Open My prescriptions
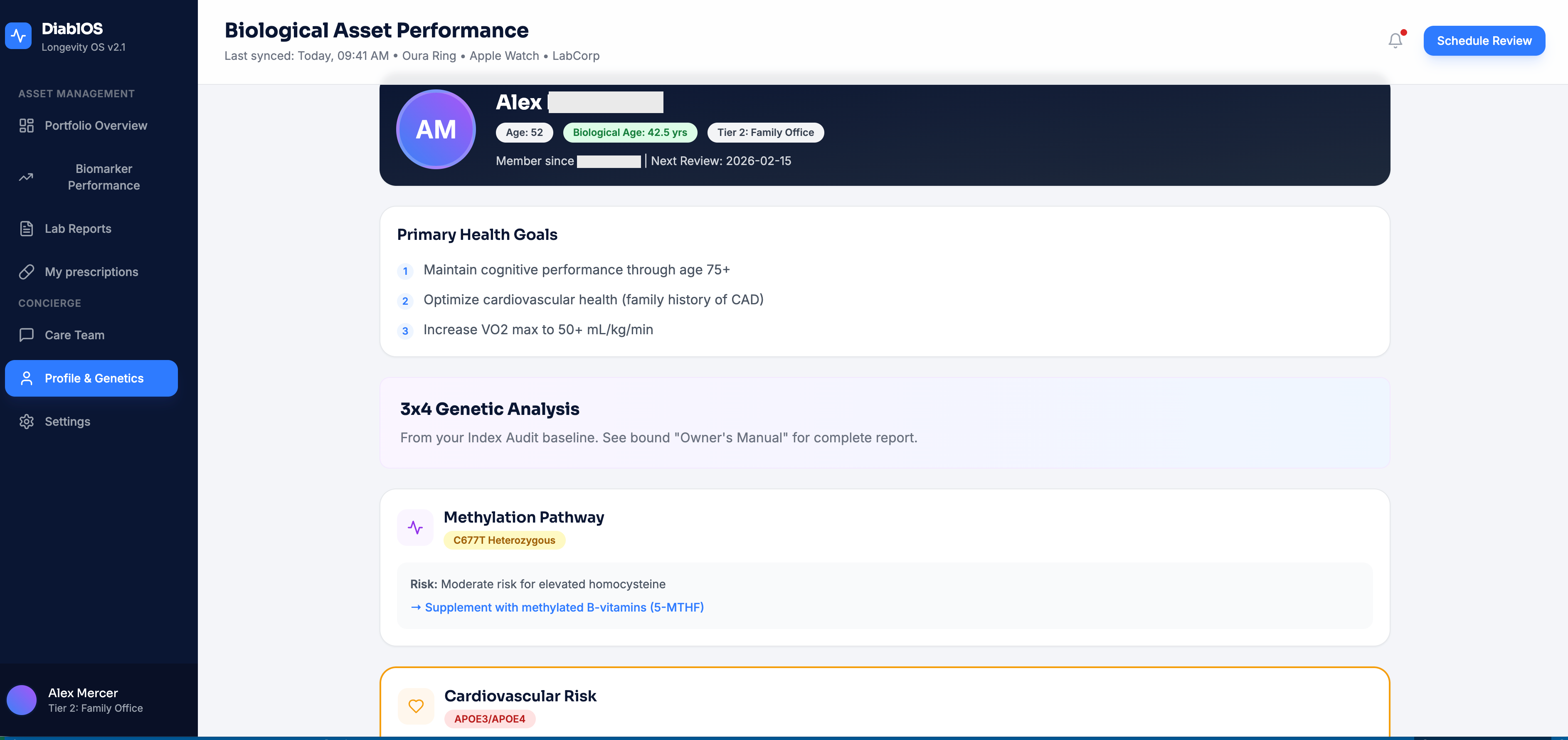Screen dimensions: 1568x740 click(x=91, y=271)
